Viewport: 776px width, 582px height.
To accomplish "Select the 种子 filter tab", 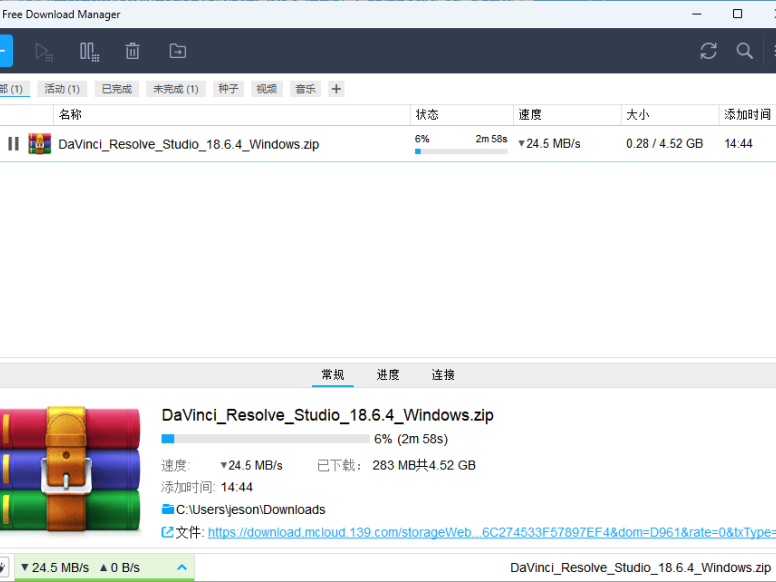I will click(x=228, y=89).
